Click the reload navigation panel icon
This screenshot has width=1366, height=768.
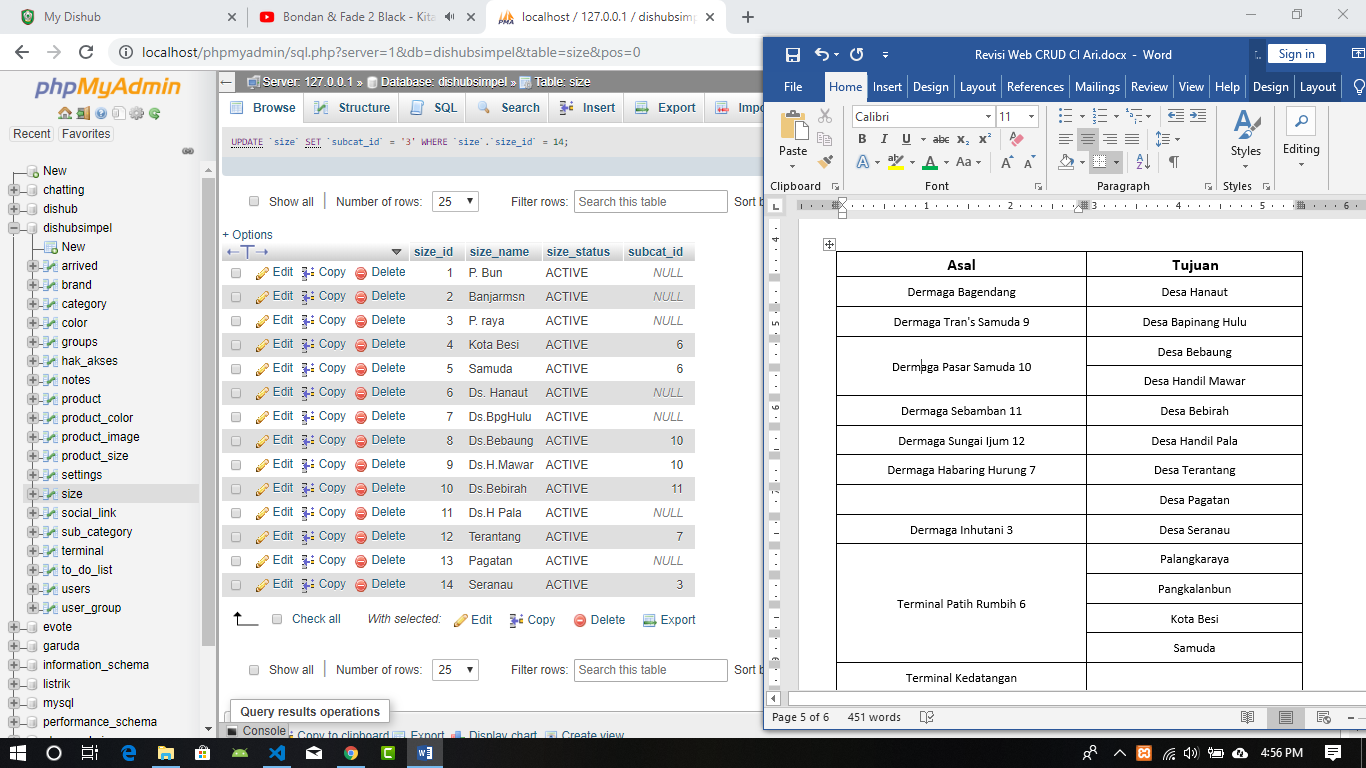coord(155,113)
